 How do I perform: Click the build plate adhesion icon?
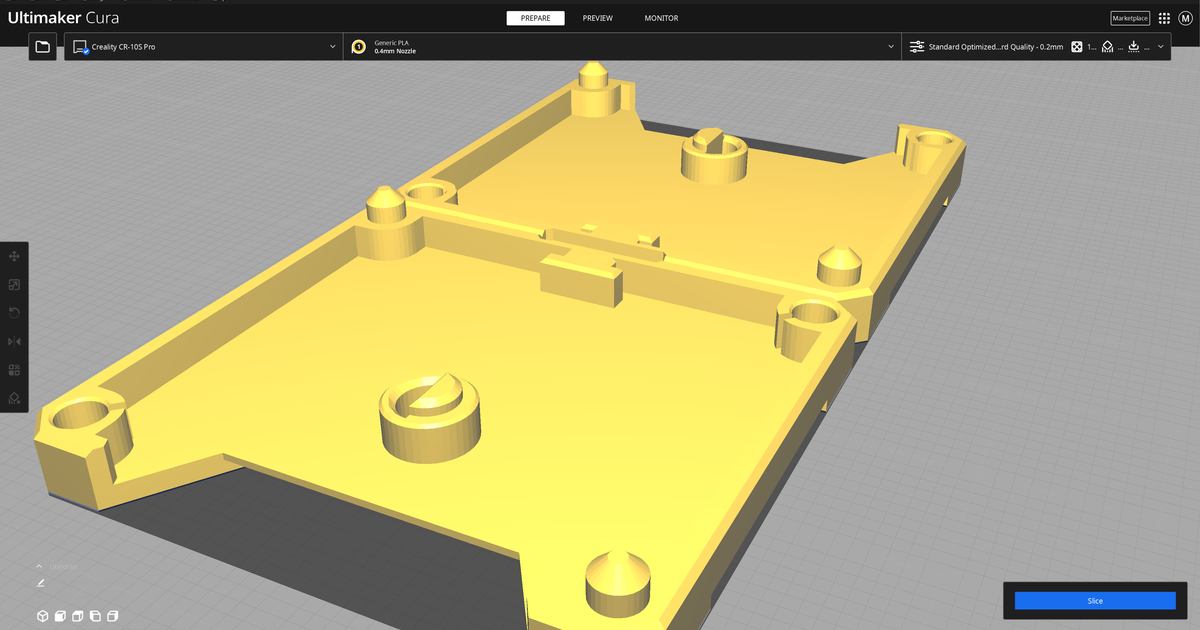tap(1134, 46)
